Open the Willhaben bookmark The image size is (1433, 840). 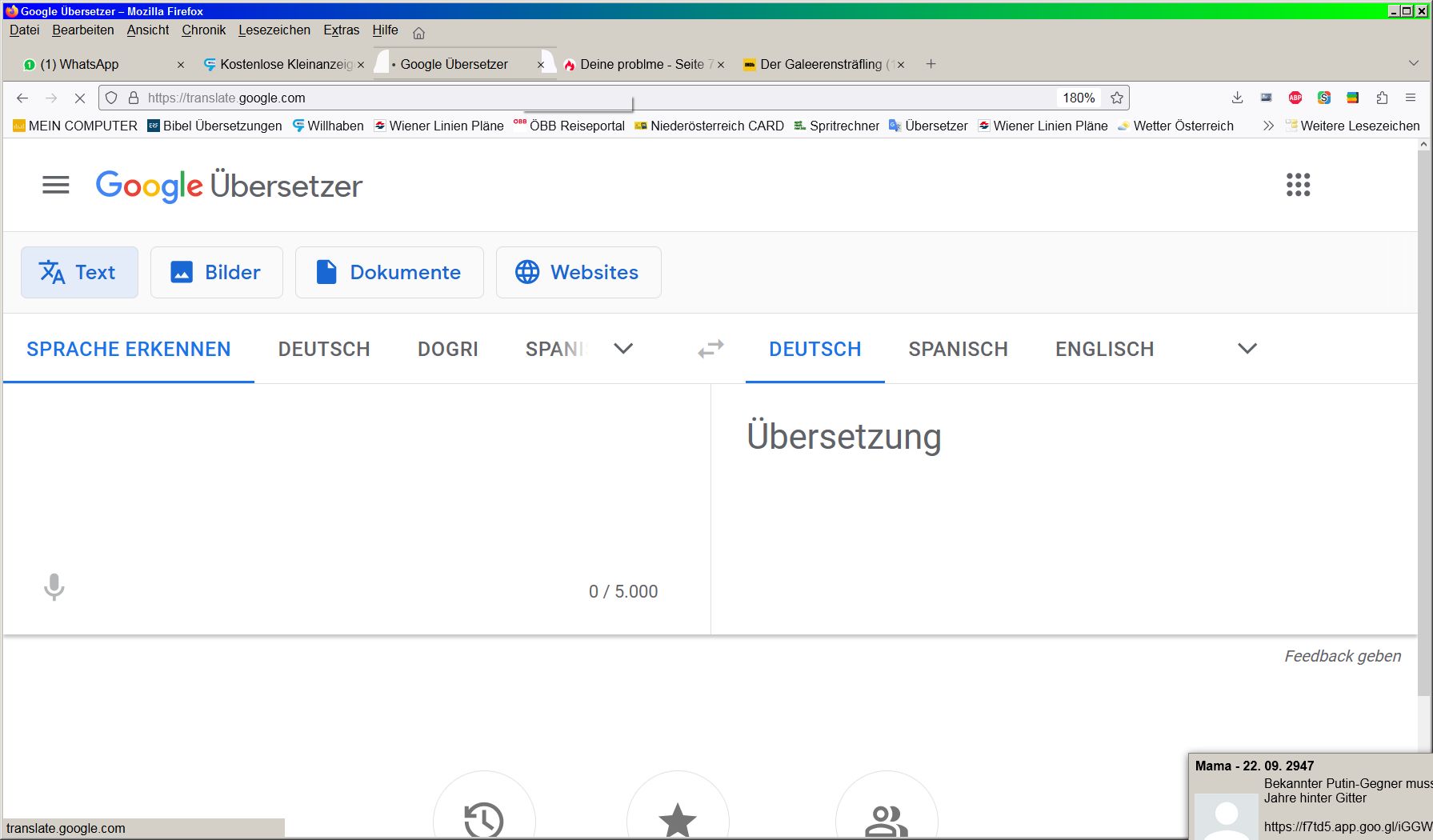click(328, 126)
